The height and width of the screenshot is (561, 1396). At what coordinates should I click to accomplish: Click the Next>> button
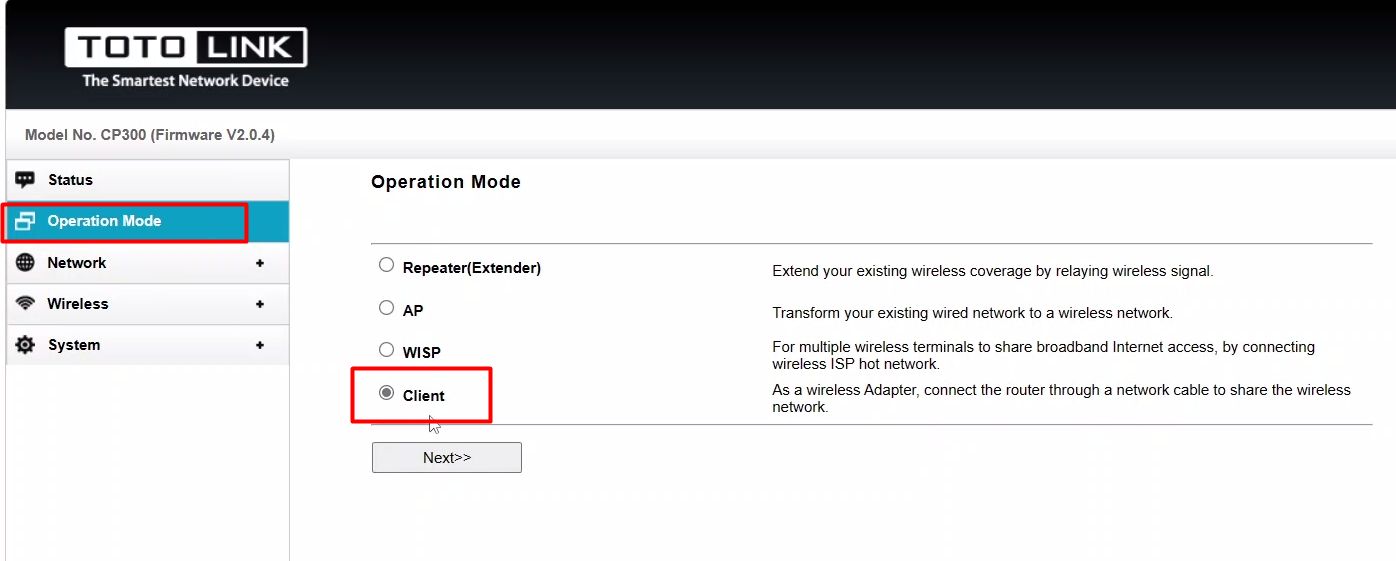447,458
